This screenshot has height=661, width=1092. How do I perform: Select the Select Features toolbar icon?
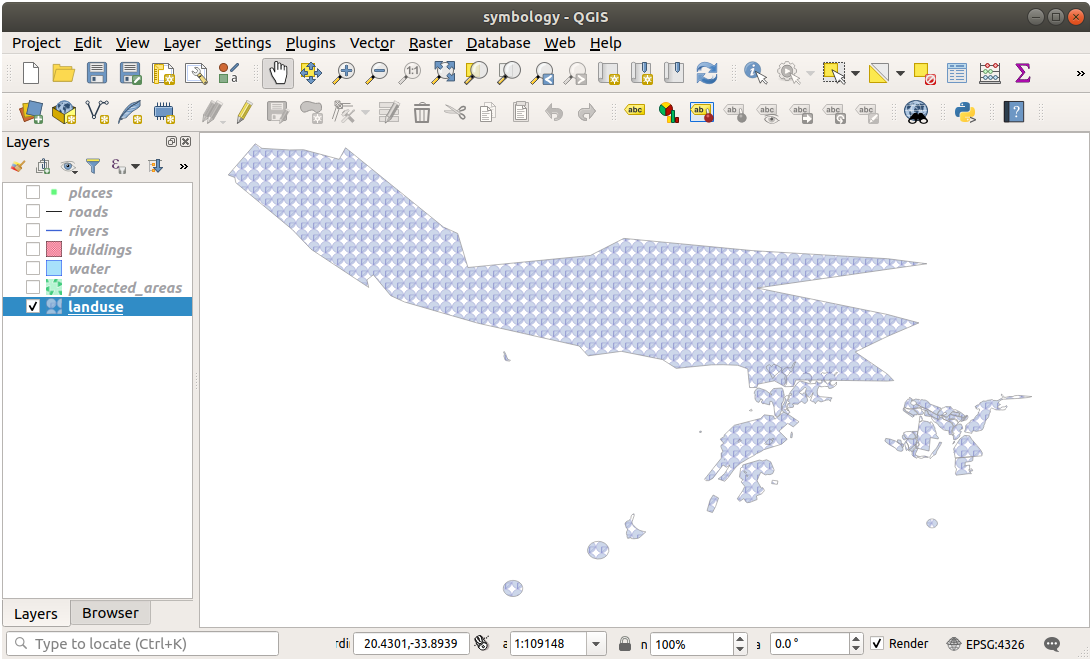pos(836,72)
